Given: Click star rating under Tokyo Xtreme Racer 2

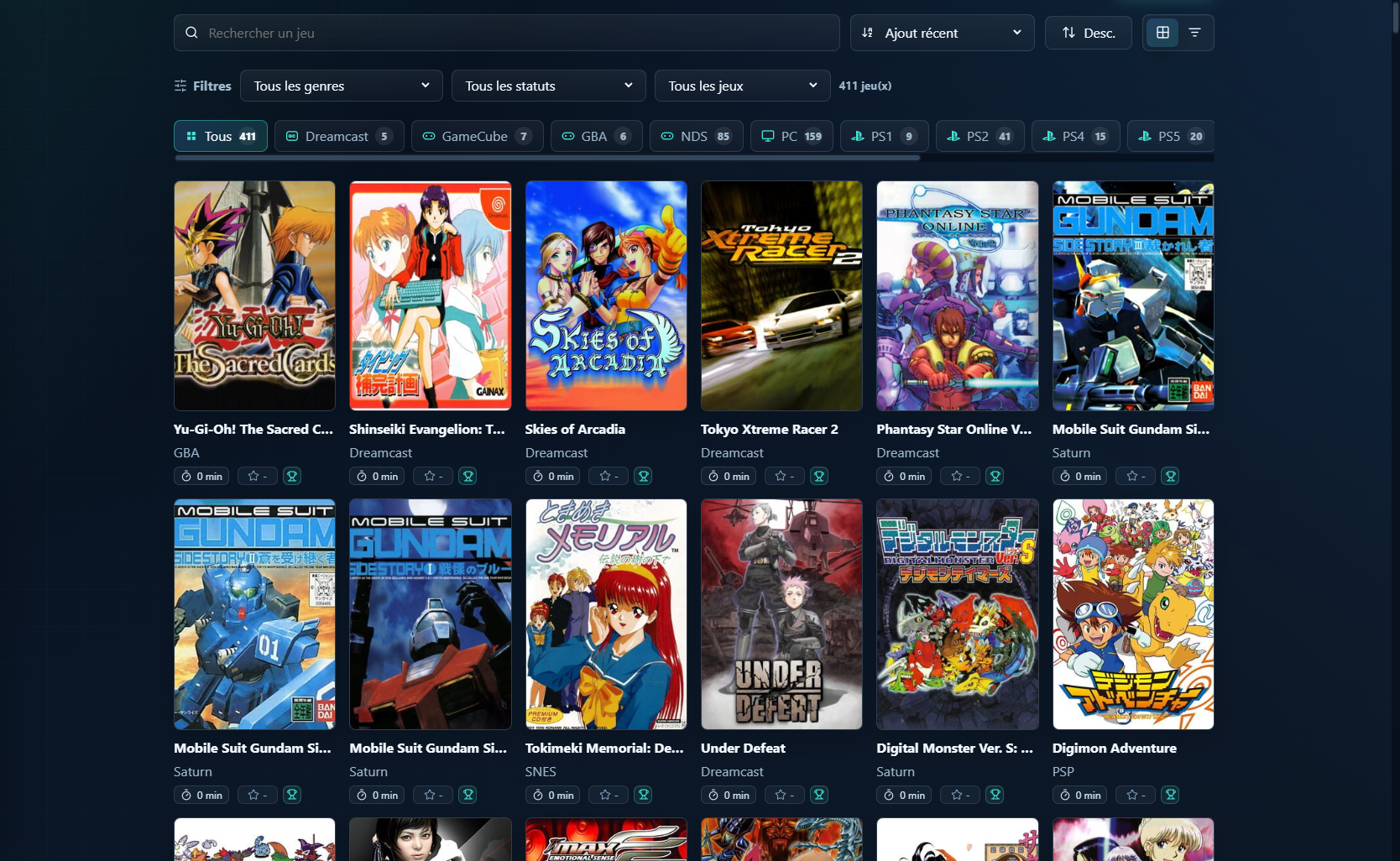Looking at the screenshot, I should (x=784, y=476).
